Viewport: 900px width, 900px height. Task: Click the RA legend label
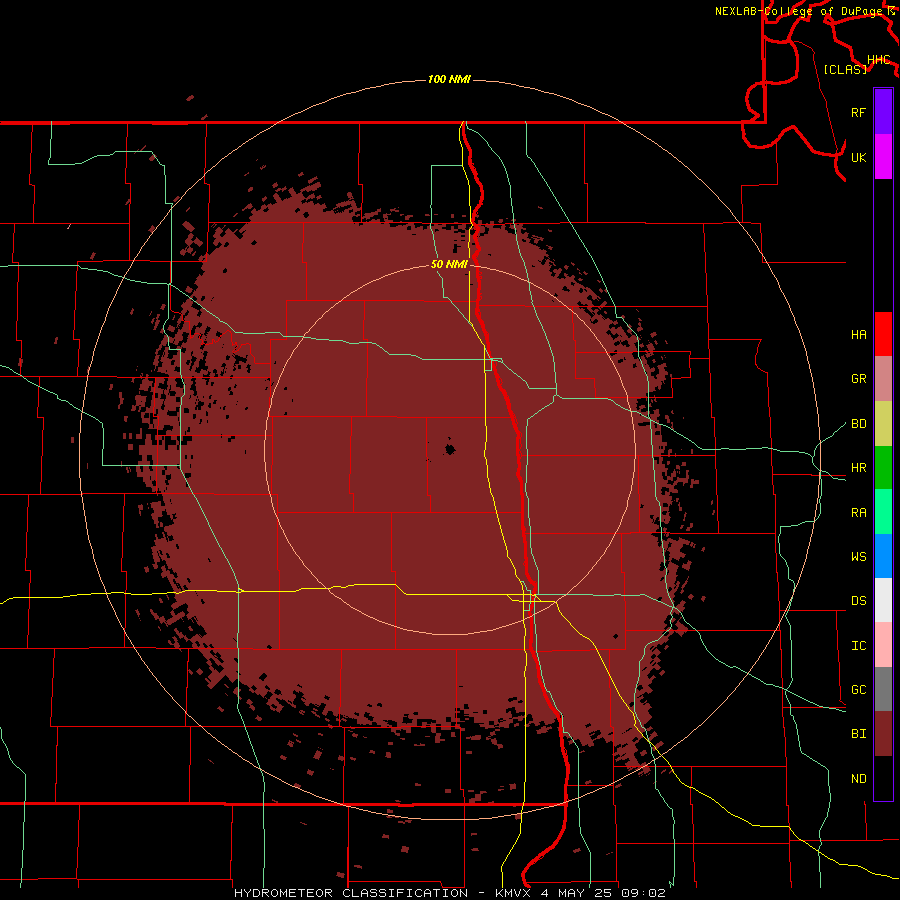pos(858,513)
